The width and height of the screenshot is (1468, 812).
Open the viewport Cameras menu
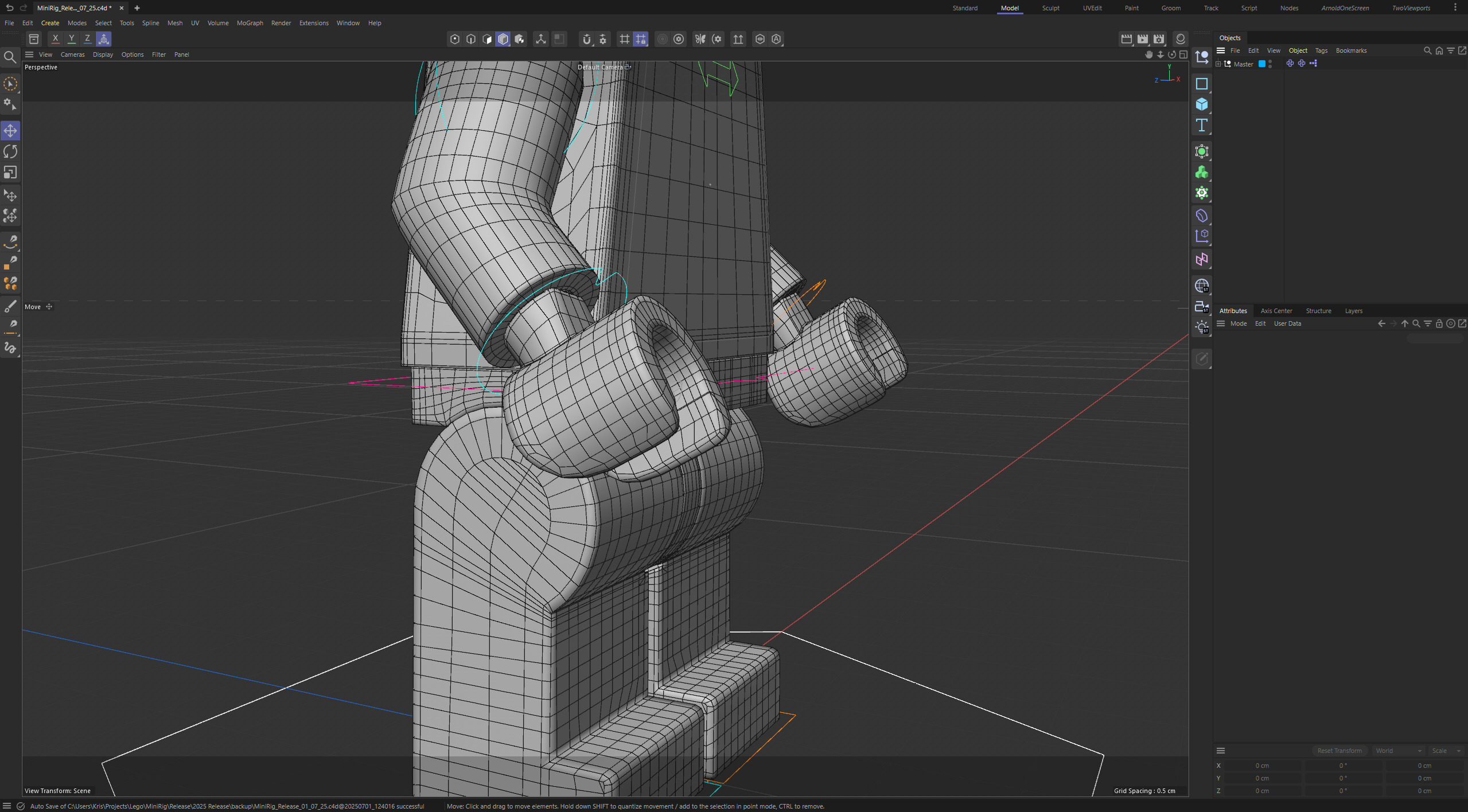(72, 54)
